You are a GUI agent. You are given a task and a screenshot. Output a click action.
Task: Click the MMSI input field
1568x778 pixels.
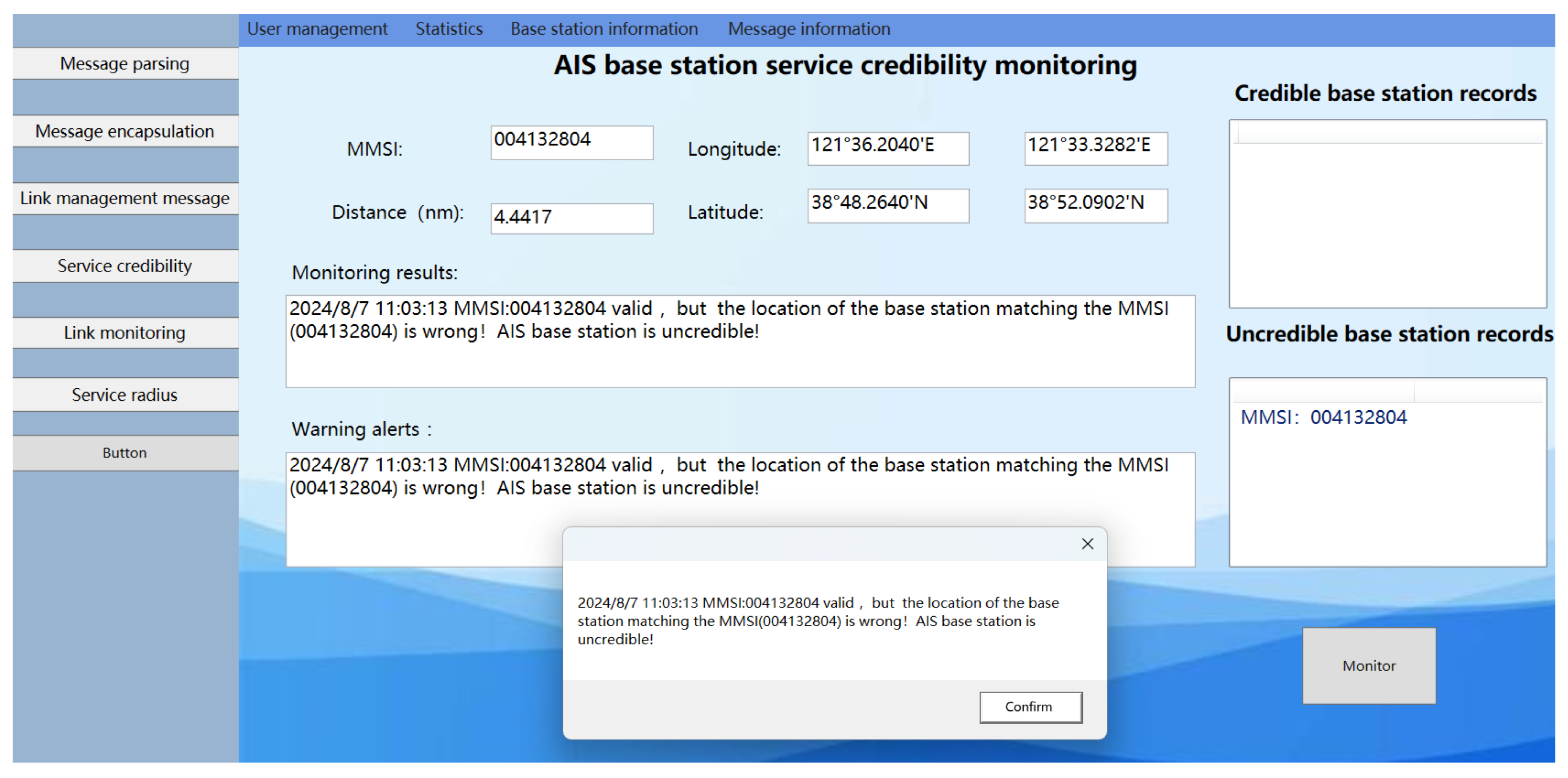point(571,142)
